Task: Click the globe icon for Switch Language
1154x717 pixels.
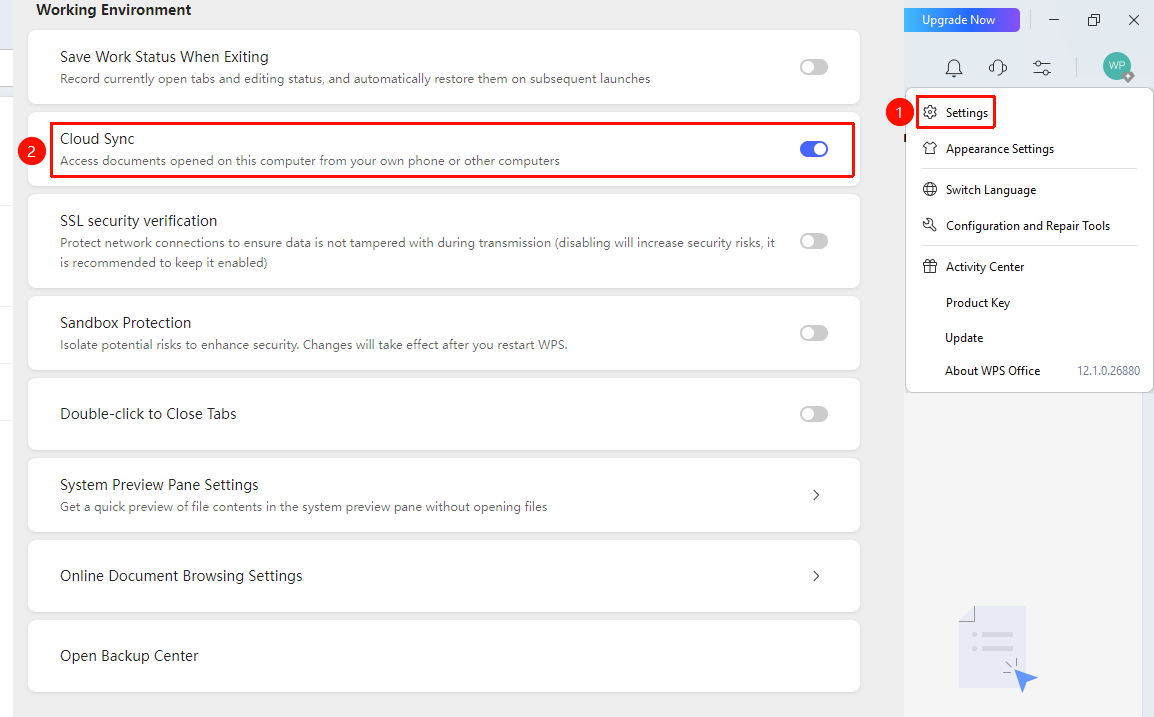Action: point(930,189)
